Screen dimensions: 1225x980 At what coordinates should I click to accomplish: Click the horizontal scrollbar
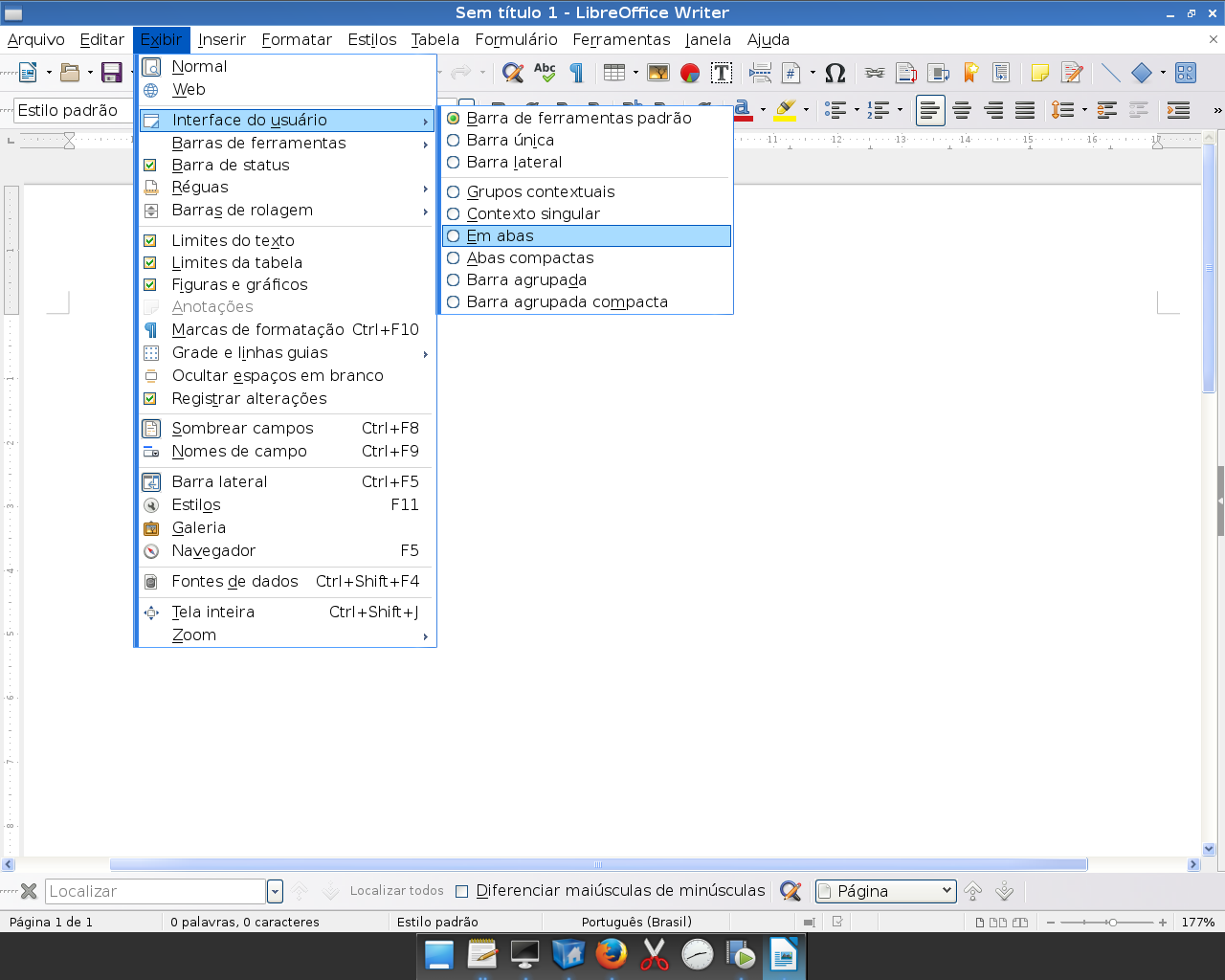598,864
